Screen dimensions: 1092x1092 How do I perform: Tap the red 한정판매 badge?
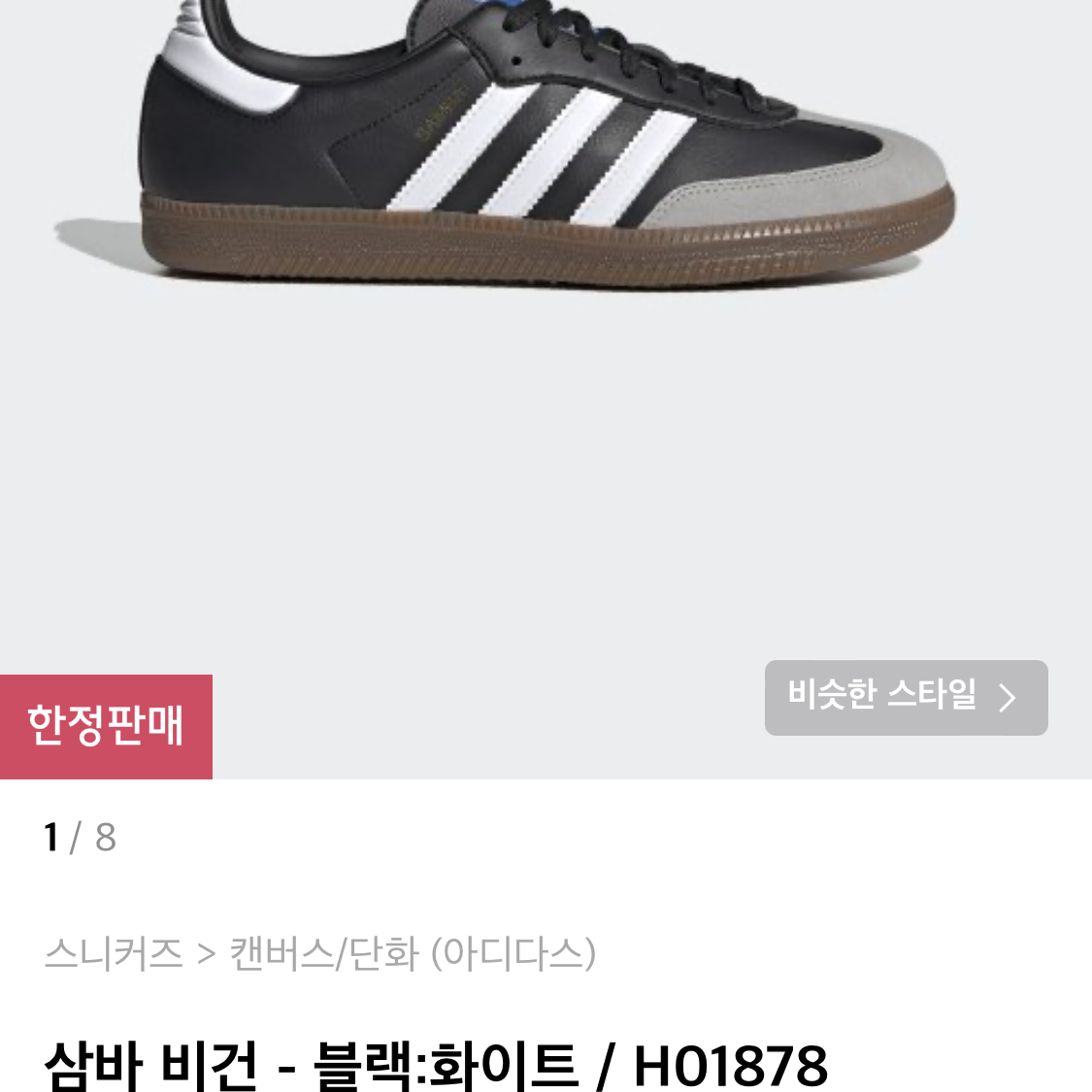coord(106,726)
